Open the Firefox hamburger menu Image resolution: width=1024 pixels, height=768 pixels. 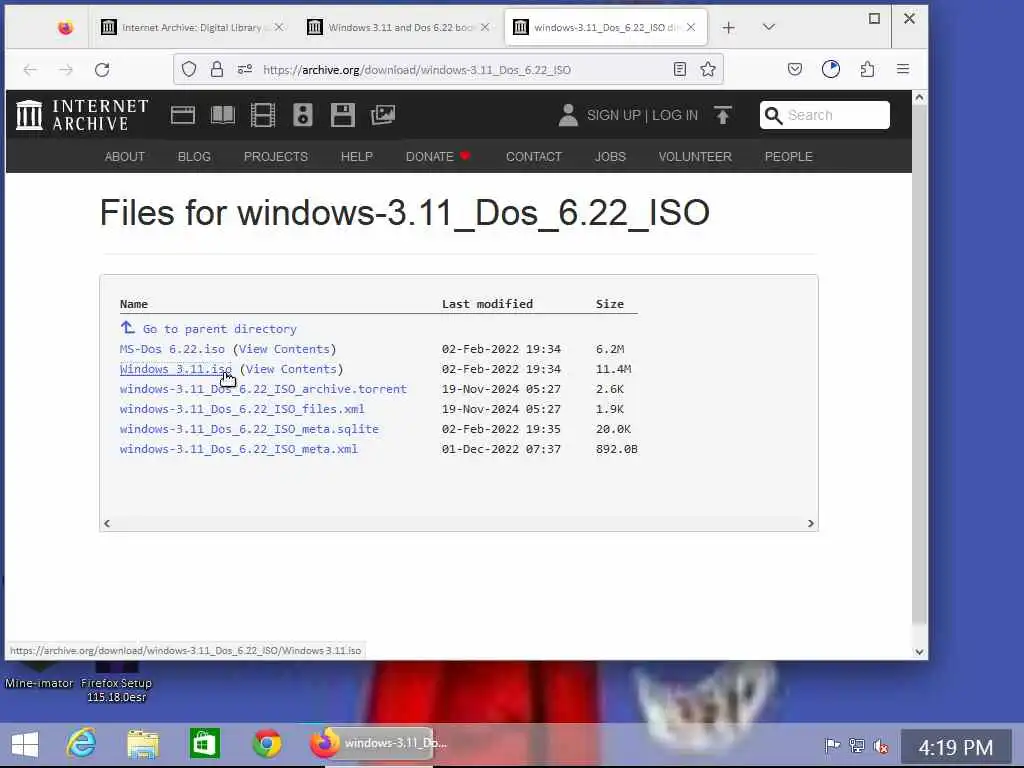tap(903, 69)
